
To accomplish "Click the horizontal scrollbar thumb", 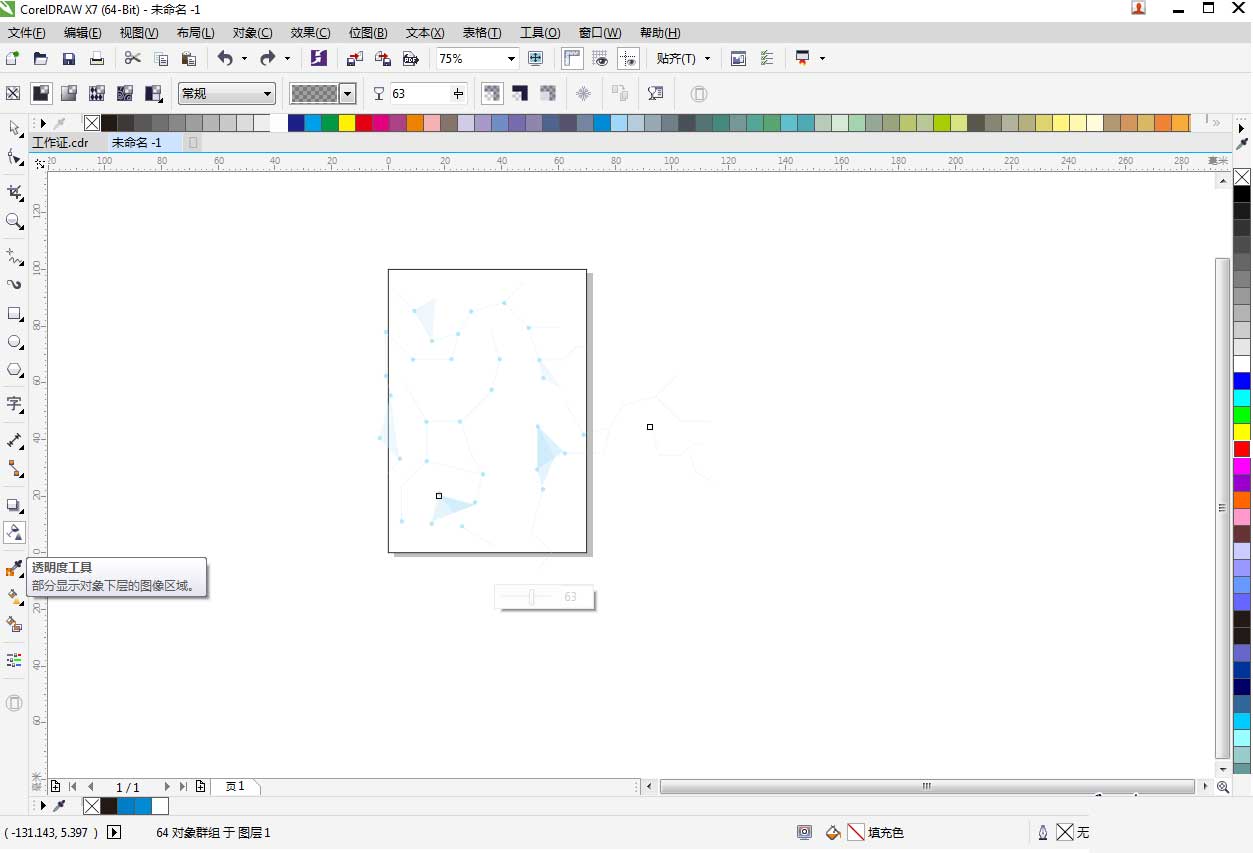I will pyautogui.click(x=927, y=787).
